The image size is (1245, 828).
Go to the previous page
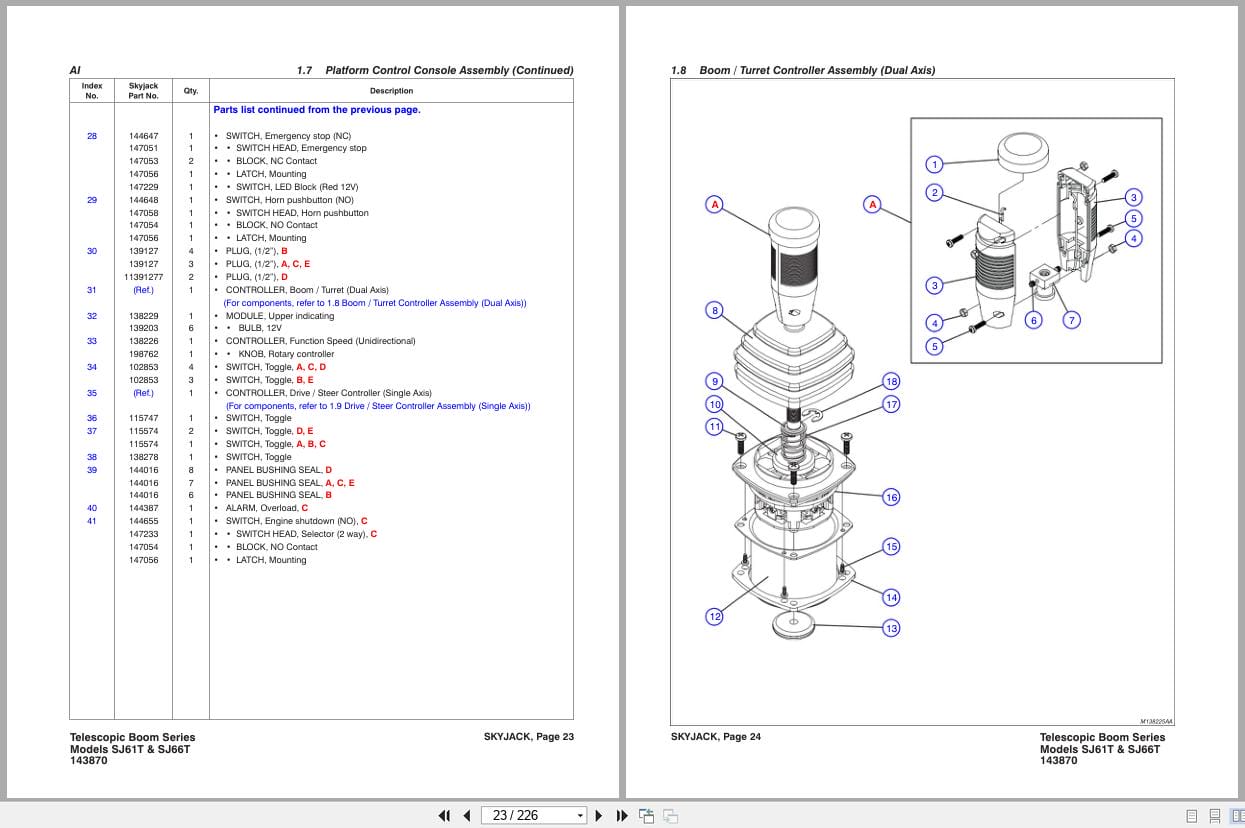pyautogui.click(x=467, y=816)
